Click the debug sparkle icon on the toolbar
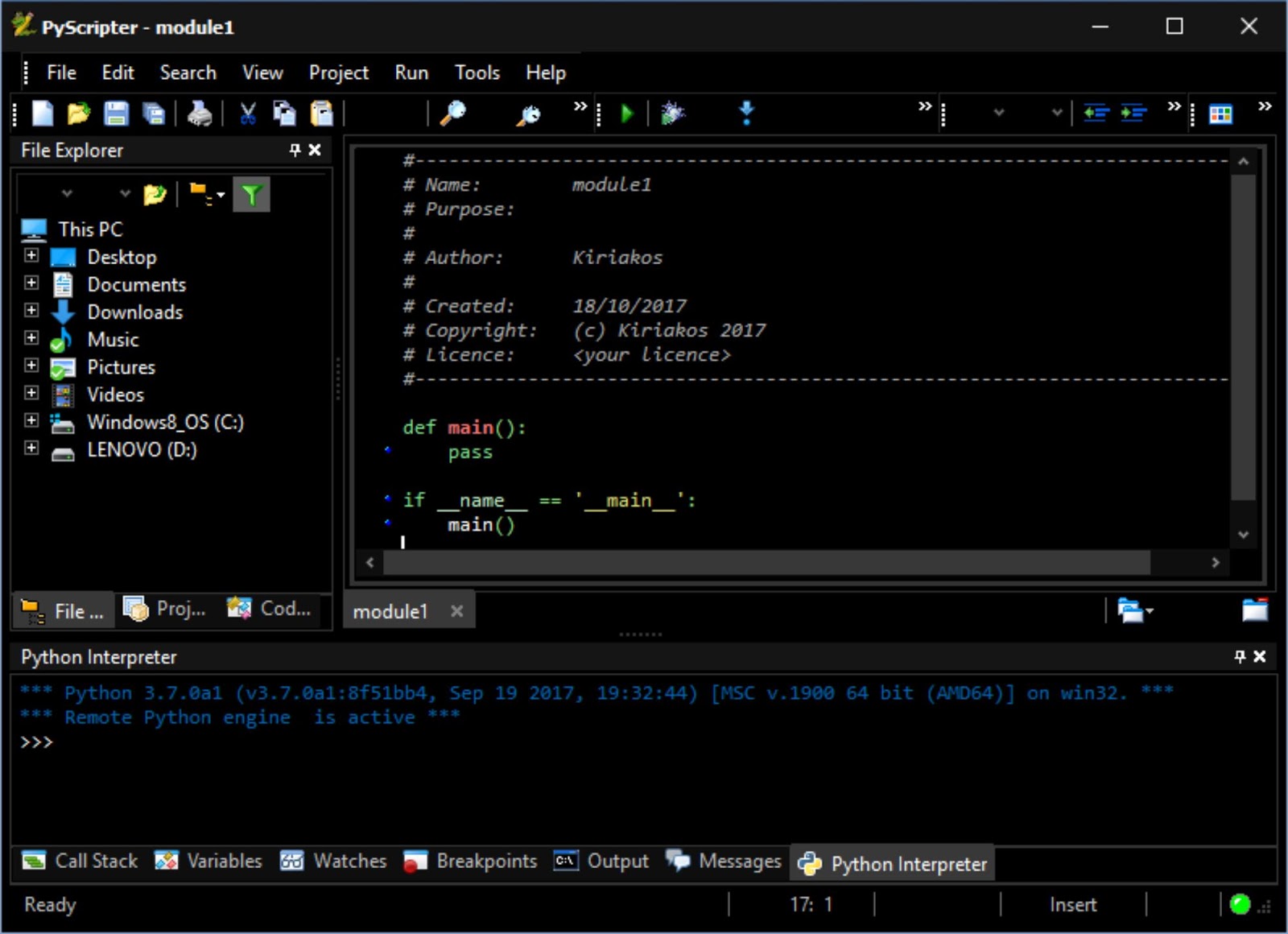The height and width of the screenshot is (934, 1288). click(x=673, y=114)
